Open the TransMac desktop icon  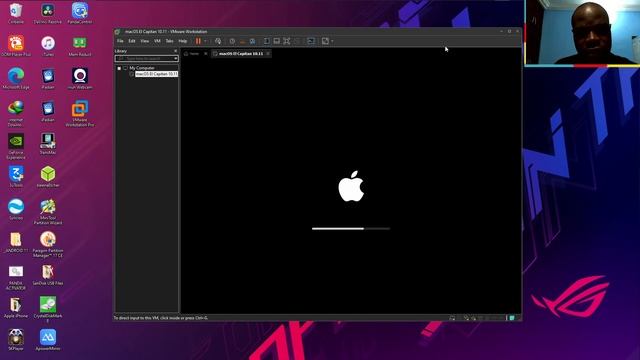pyautogui.click(x=48, y=144)
